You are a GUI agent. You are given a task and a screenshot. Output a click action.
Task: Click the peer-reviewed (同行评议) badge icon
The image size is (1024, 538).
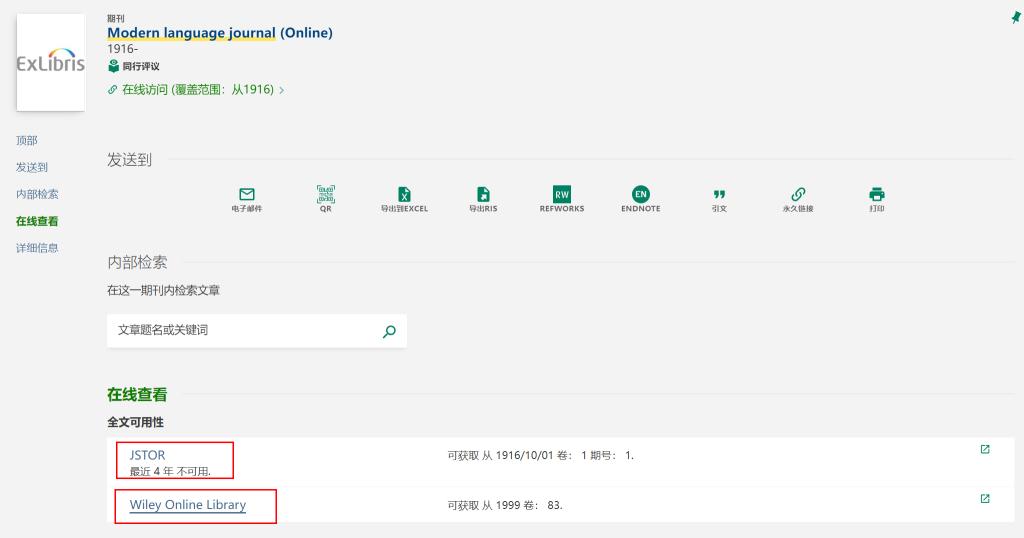click(114, 66)
